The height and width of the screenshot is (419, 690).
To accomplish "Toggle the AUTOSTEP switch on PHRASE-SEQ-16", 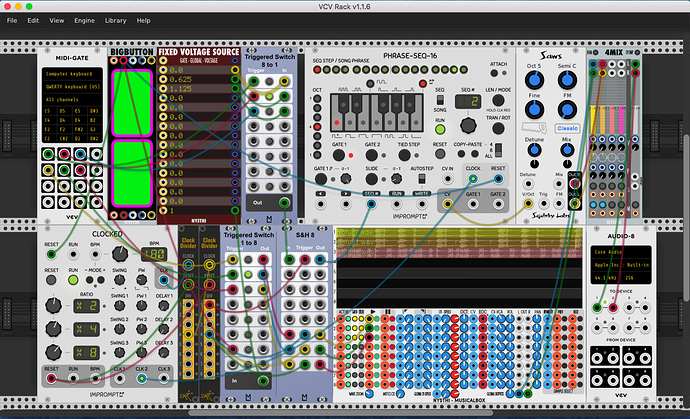I will point(422,179).
